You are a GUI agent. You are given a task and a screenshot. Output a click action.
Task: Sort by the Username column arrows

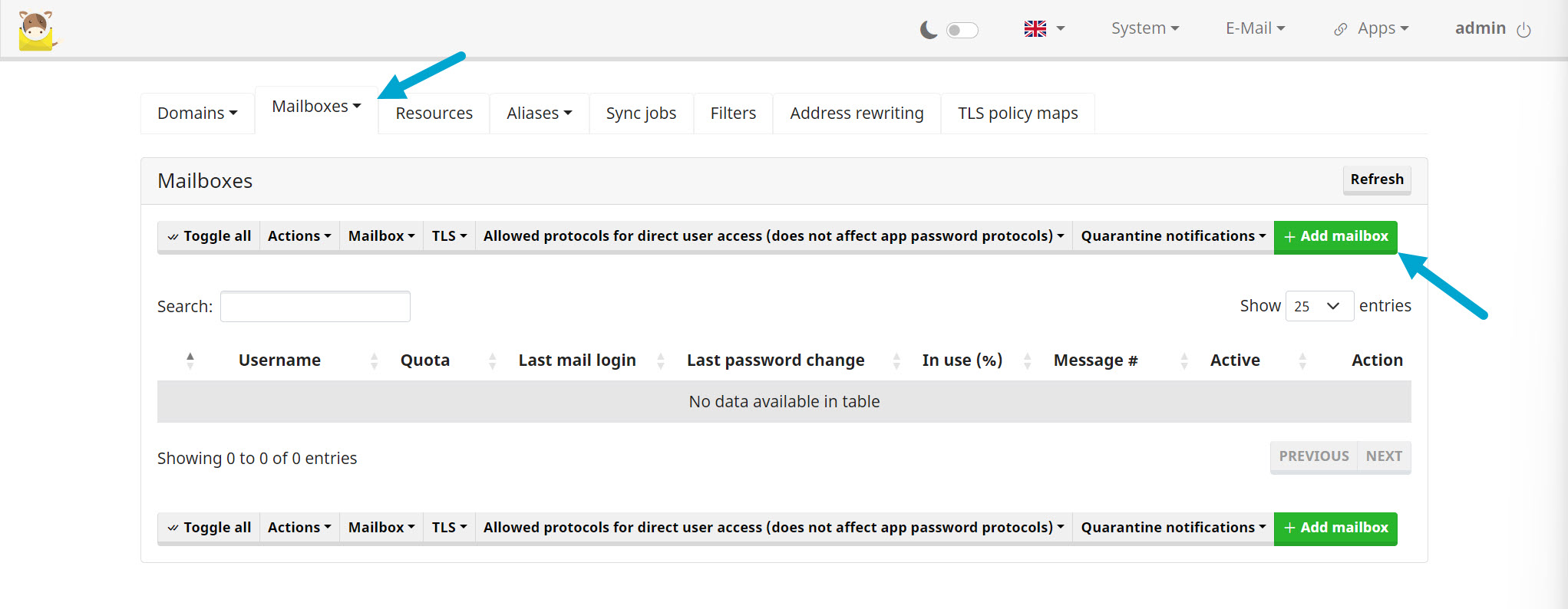[x=374, y=360]
